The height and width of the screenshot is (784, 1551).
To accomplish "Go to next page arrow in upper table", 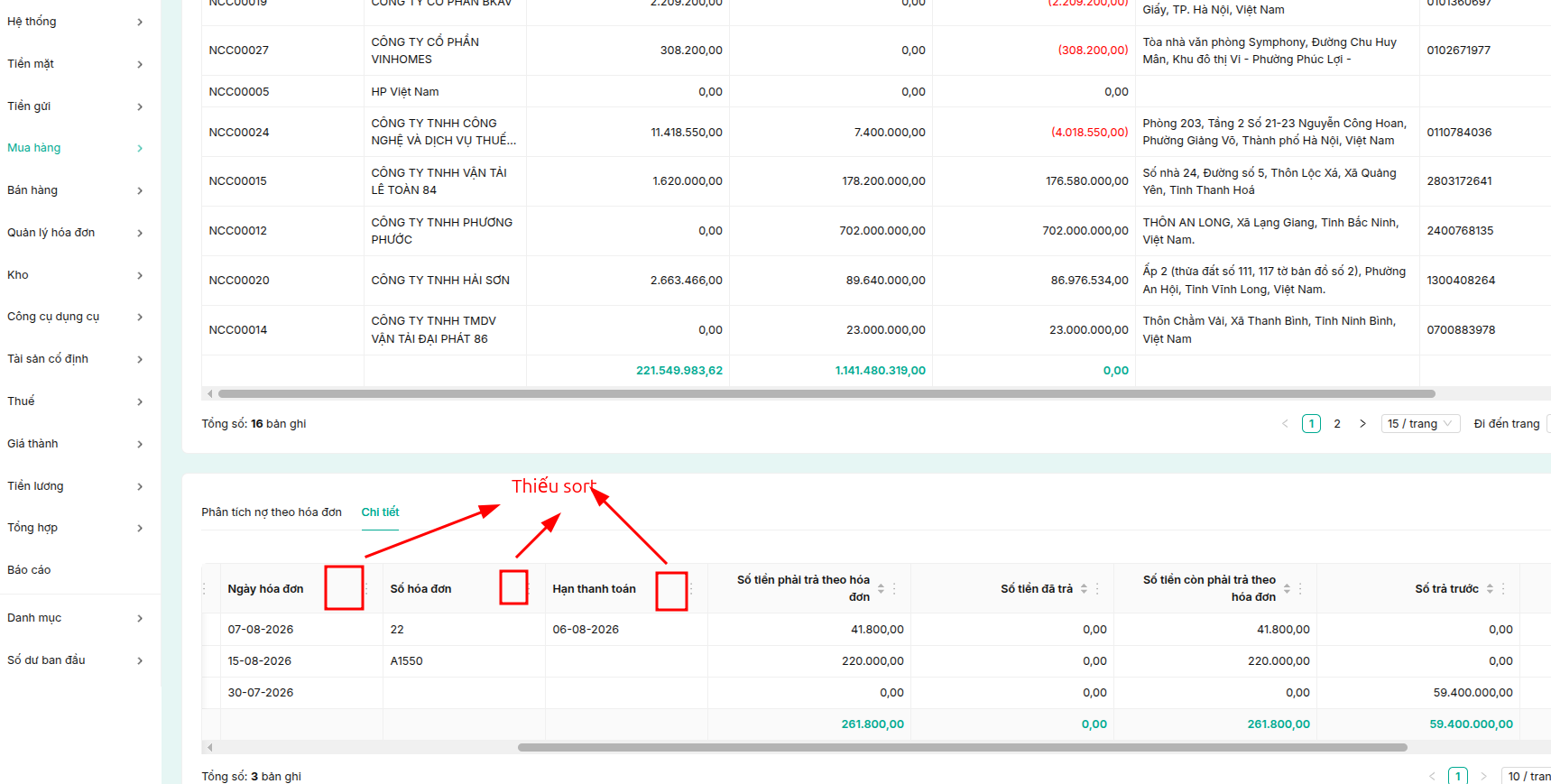I will [x=1362, y=424].
